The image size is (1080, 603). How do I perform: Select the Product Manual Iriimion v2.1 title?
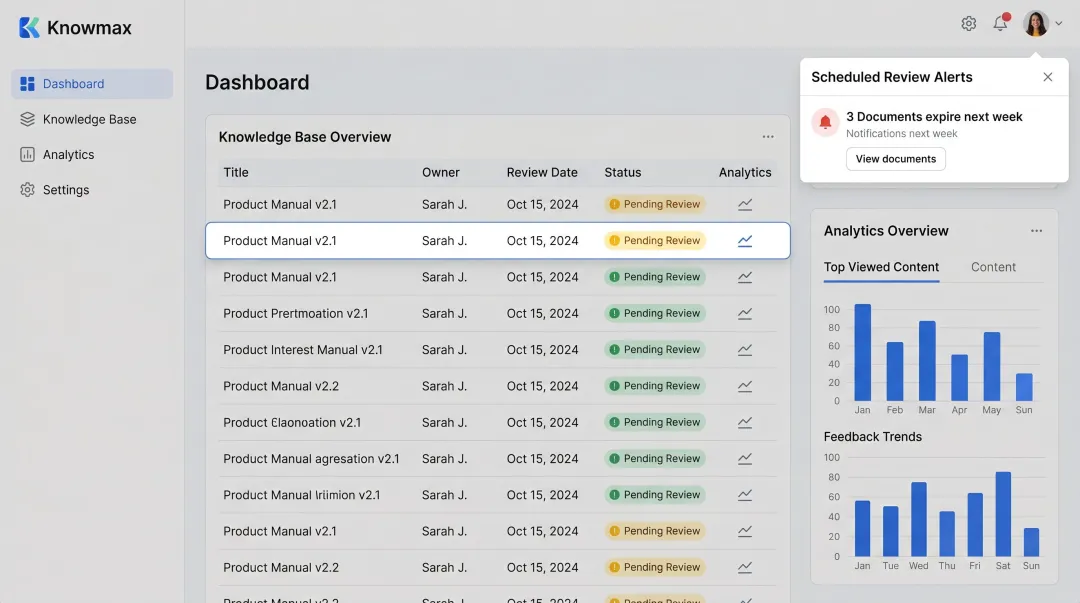coord(301,495)
